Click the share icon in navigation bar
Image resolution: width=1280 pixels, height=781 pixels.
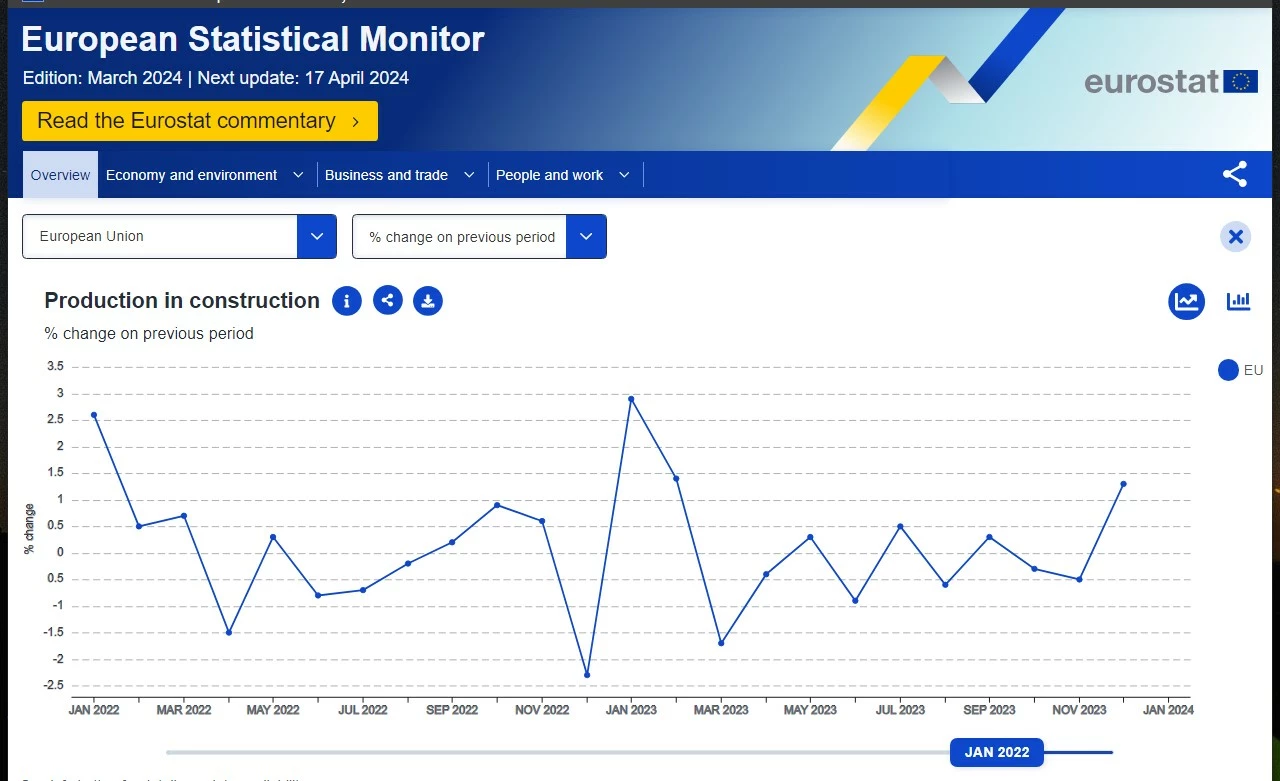click(1235, 174)
